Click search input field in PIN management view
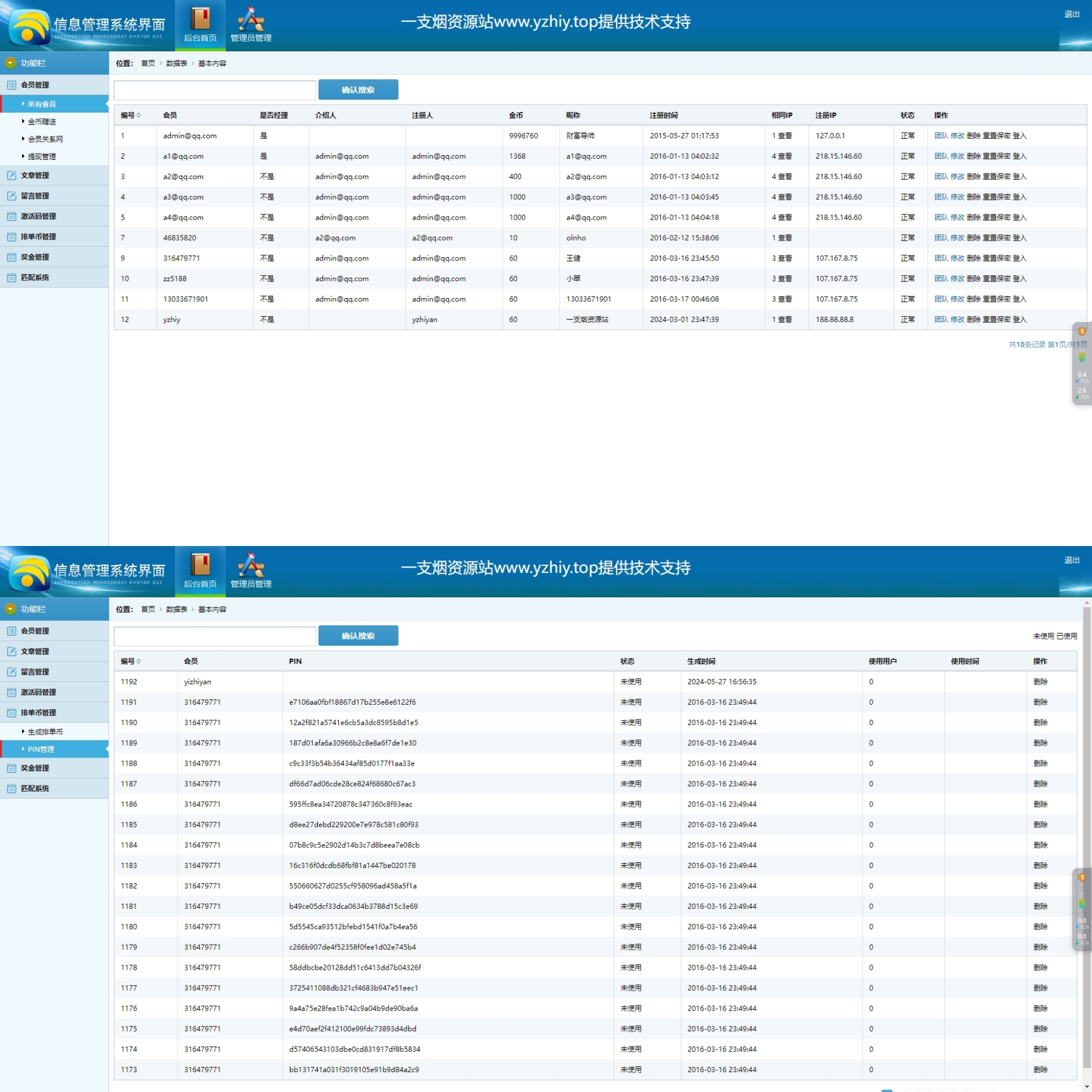The width and height of the screenshot is (1092, 1092). pyautogui.click(x=215, y=636)
